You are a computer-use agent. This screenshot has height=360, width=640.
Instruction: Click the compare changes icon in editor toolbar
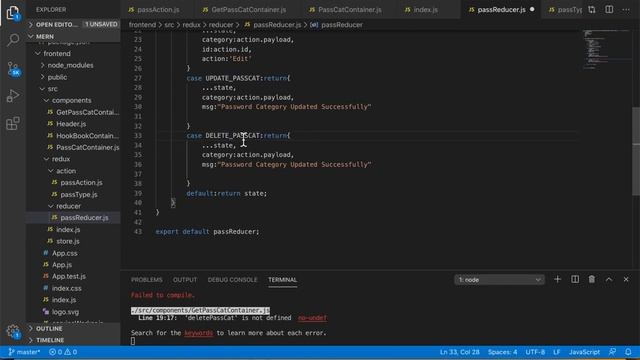point(592,9)
